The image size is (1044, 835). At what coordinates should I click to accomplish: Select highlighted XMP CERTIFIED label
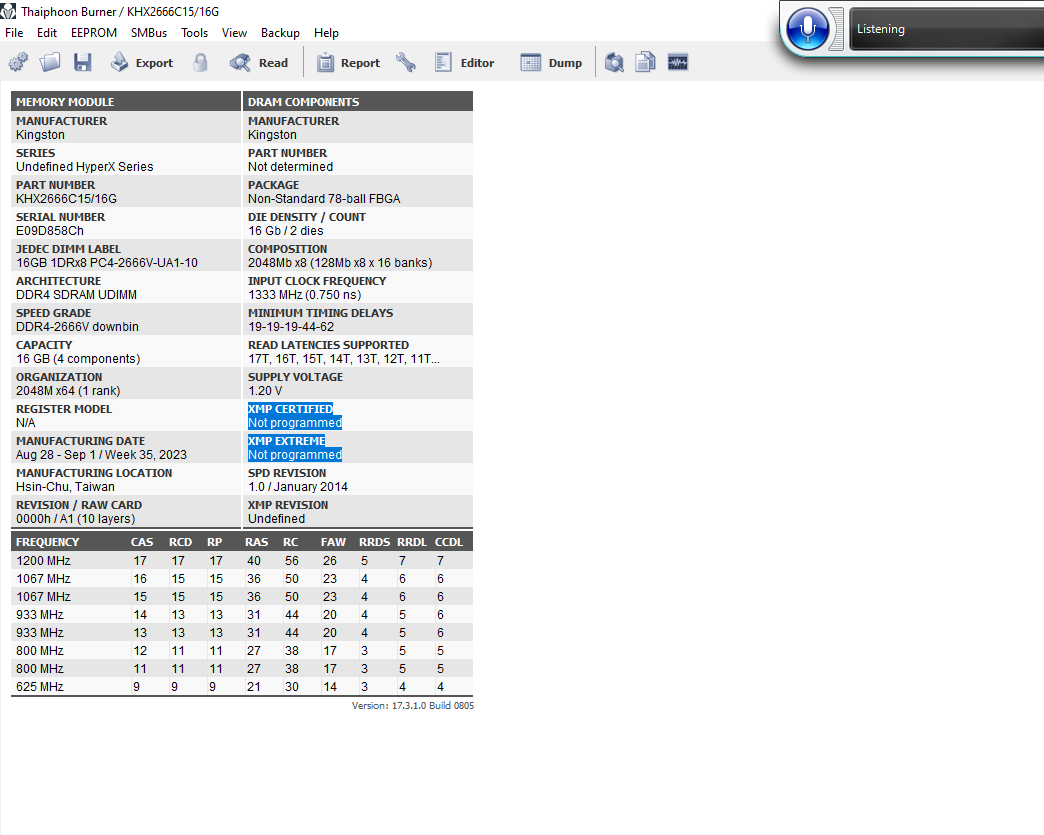(290, 409)
